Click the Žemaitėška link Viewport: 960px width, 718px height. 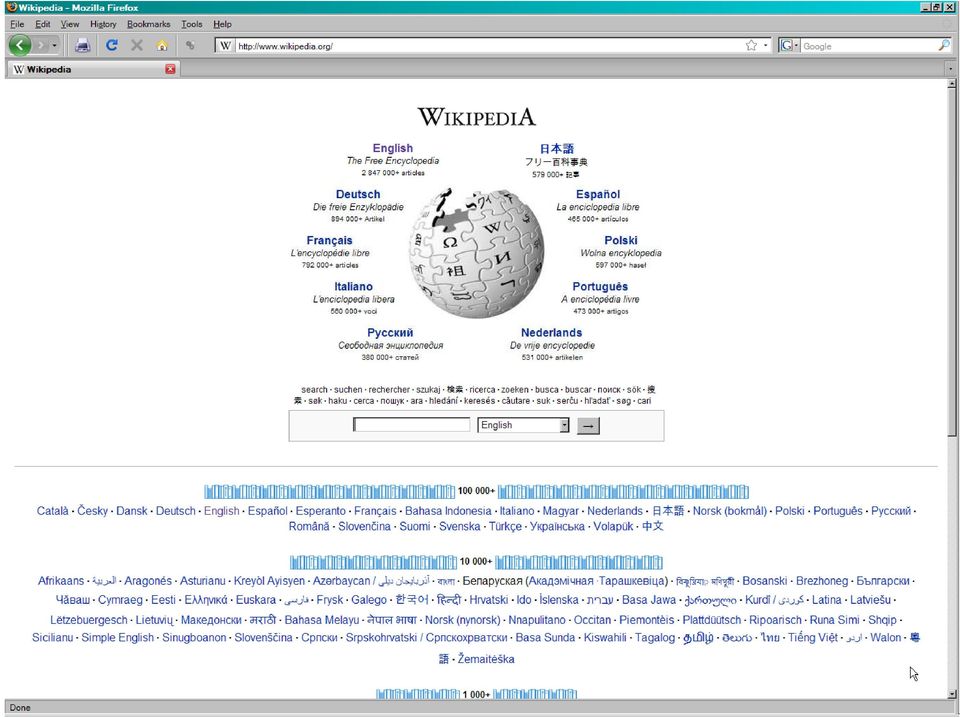(x=486, y=659)
